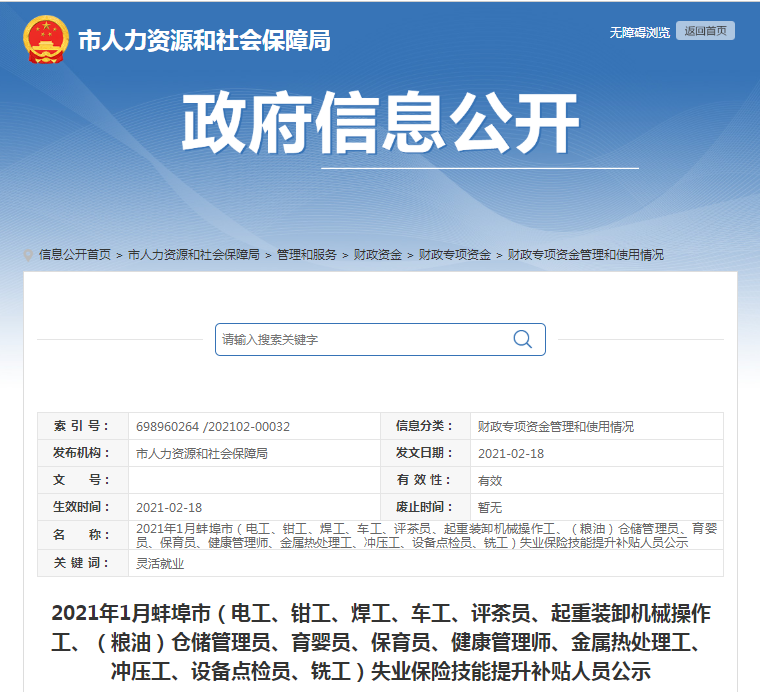Click the bold article title heading

(380, 641)
